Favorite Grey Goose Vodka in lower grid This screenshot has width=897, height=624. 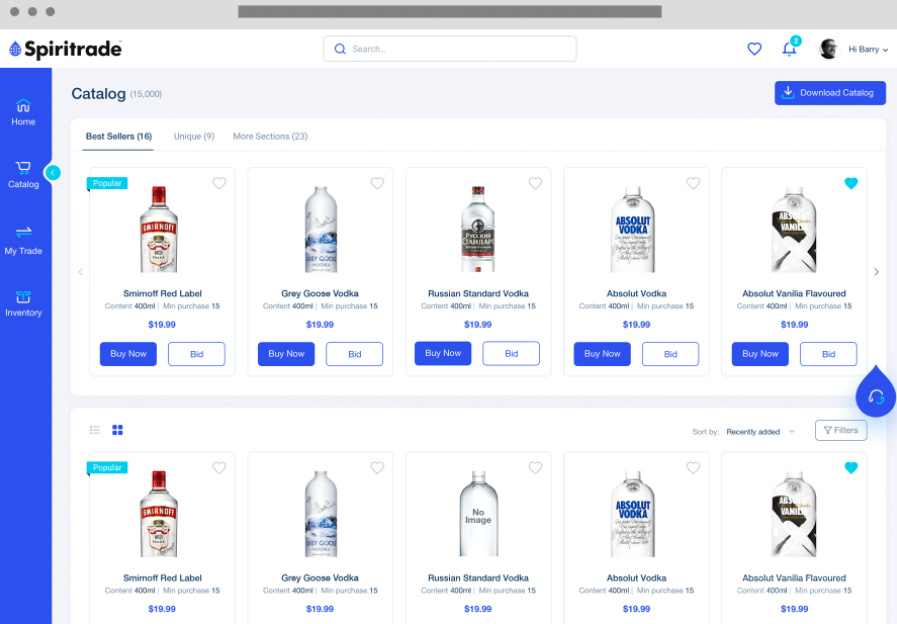pos(377,467)
